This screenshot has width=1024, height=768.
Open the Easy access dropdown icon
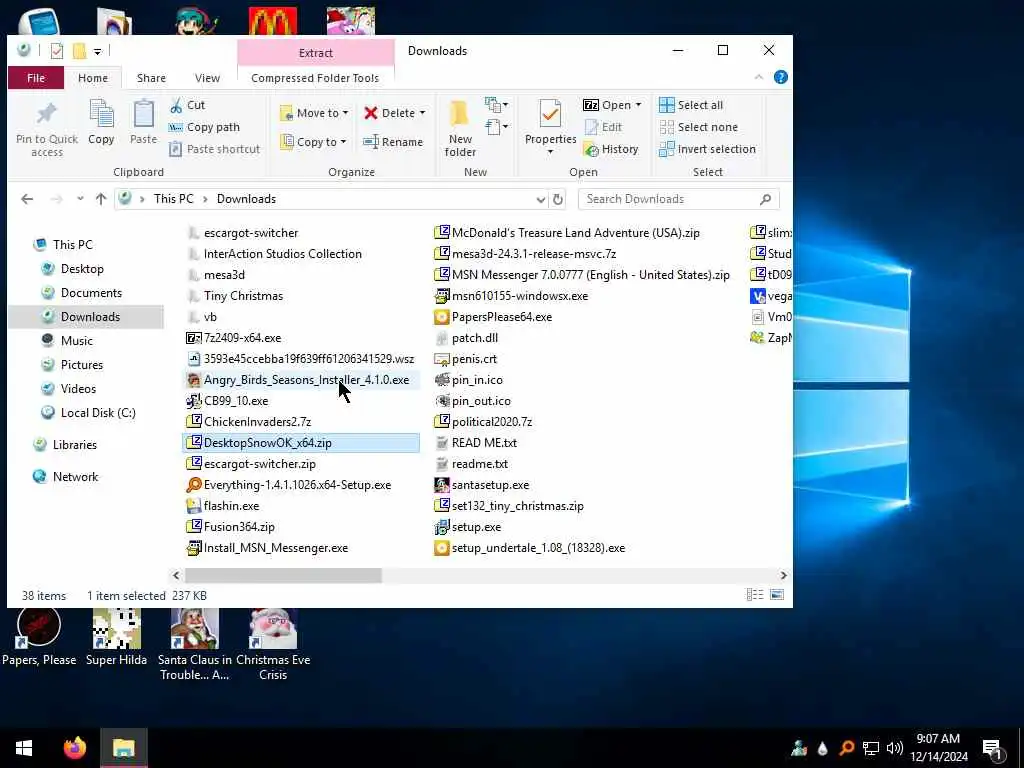pyautogui.click(x=496, y=126)
